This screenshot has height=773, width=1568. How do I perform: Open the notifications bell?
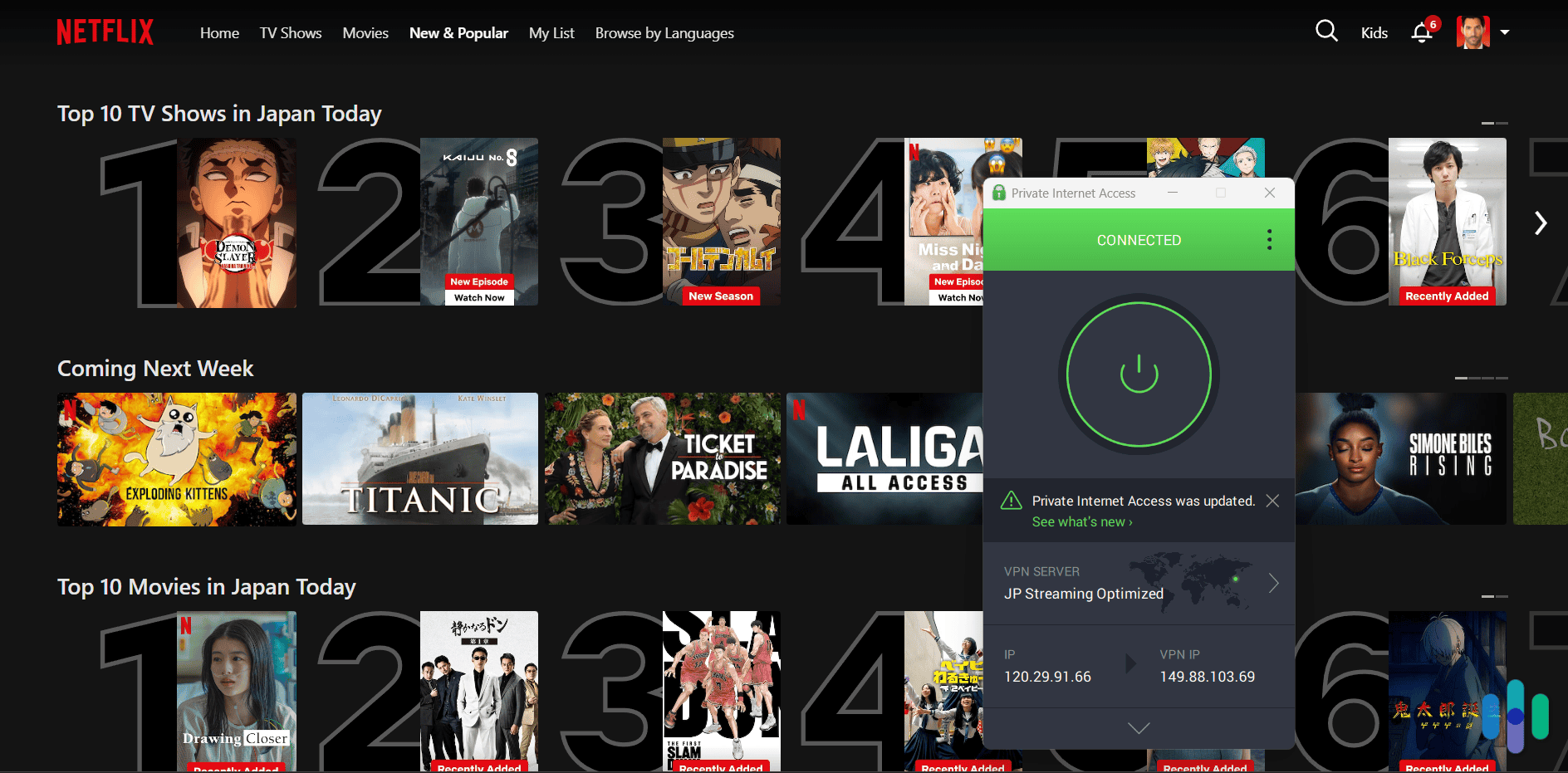click(1422, 32)
